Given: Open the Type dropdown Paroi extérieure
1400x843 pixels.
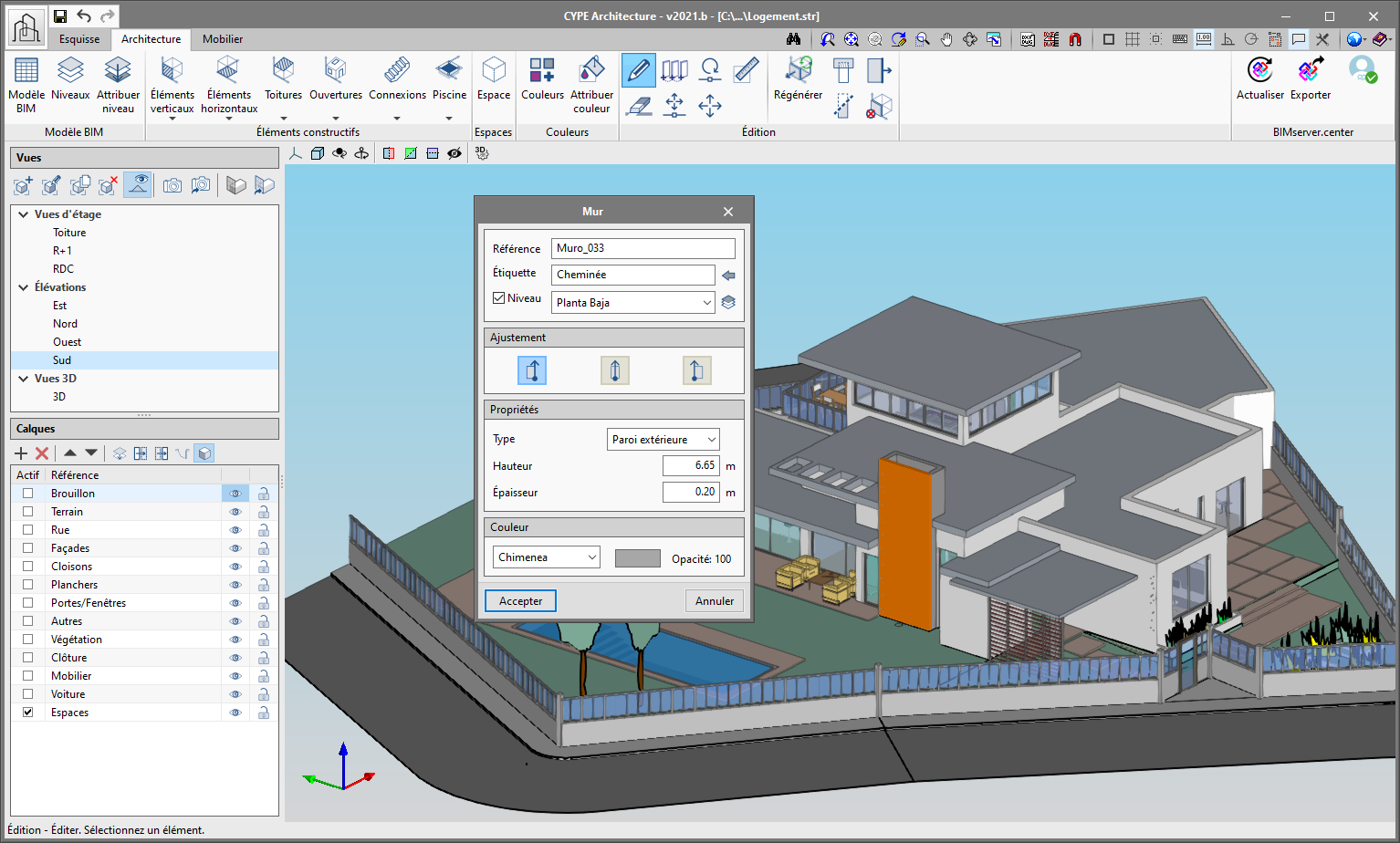Looking at the screenshot, I should (663, 440).
